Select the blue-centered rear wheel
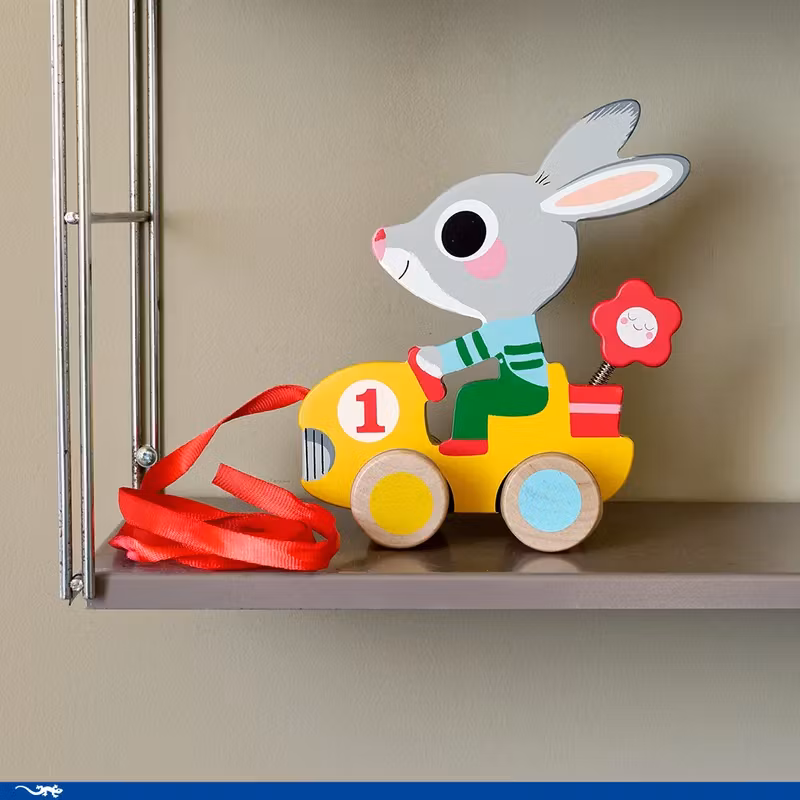Image resolution: width=800 pixels, height=800 pixels. click(550, 501)
